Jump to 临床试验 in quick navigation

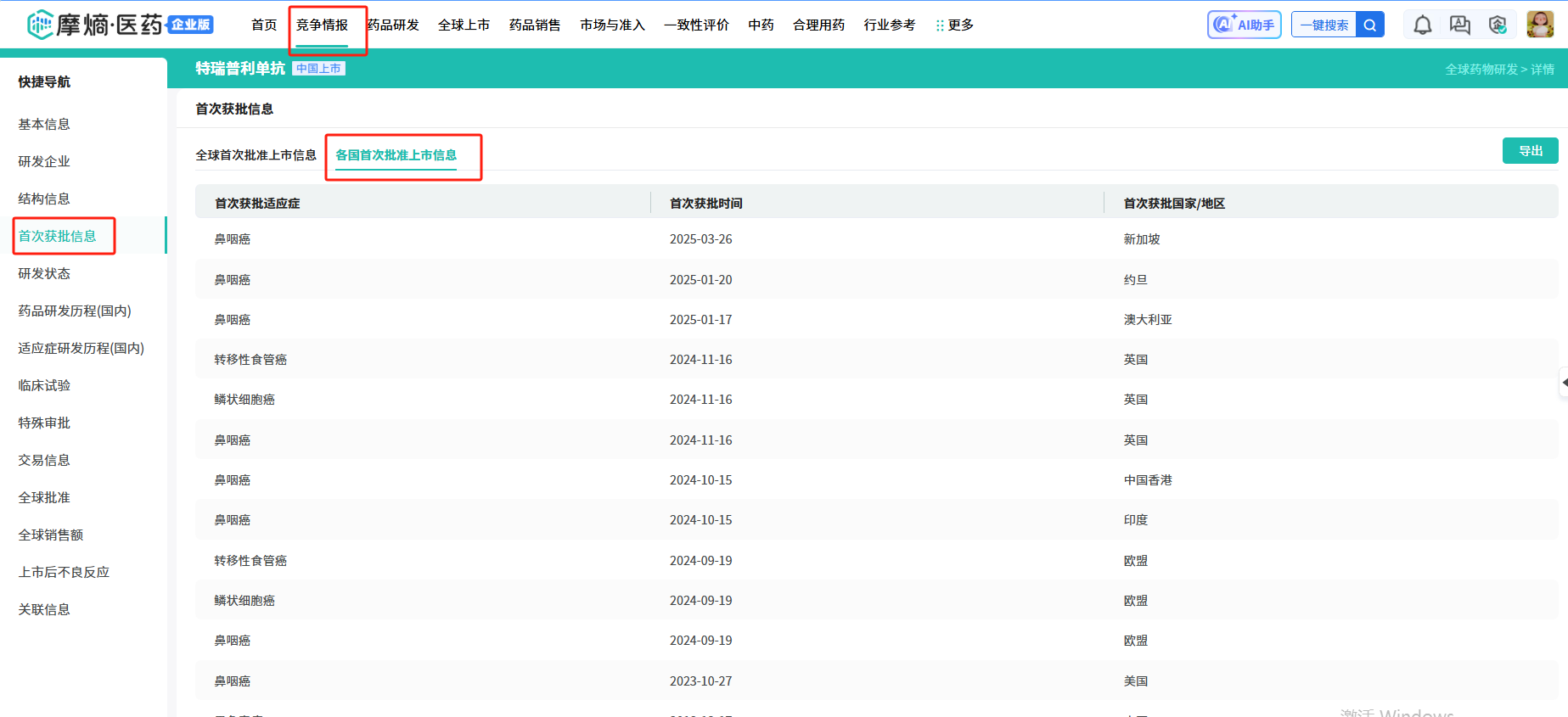(x=44, y=385)
